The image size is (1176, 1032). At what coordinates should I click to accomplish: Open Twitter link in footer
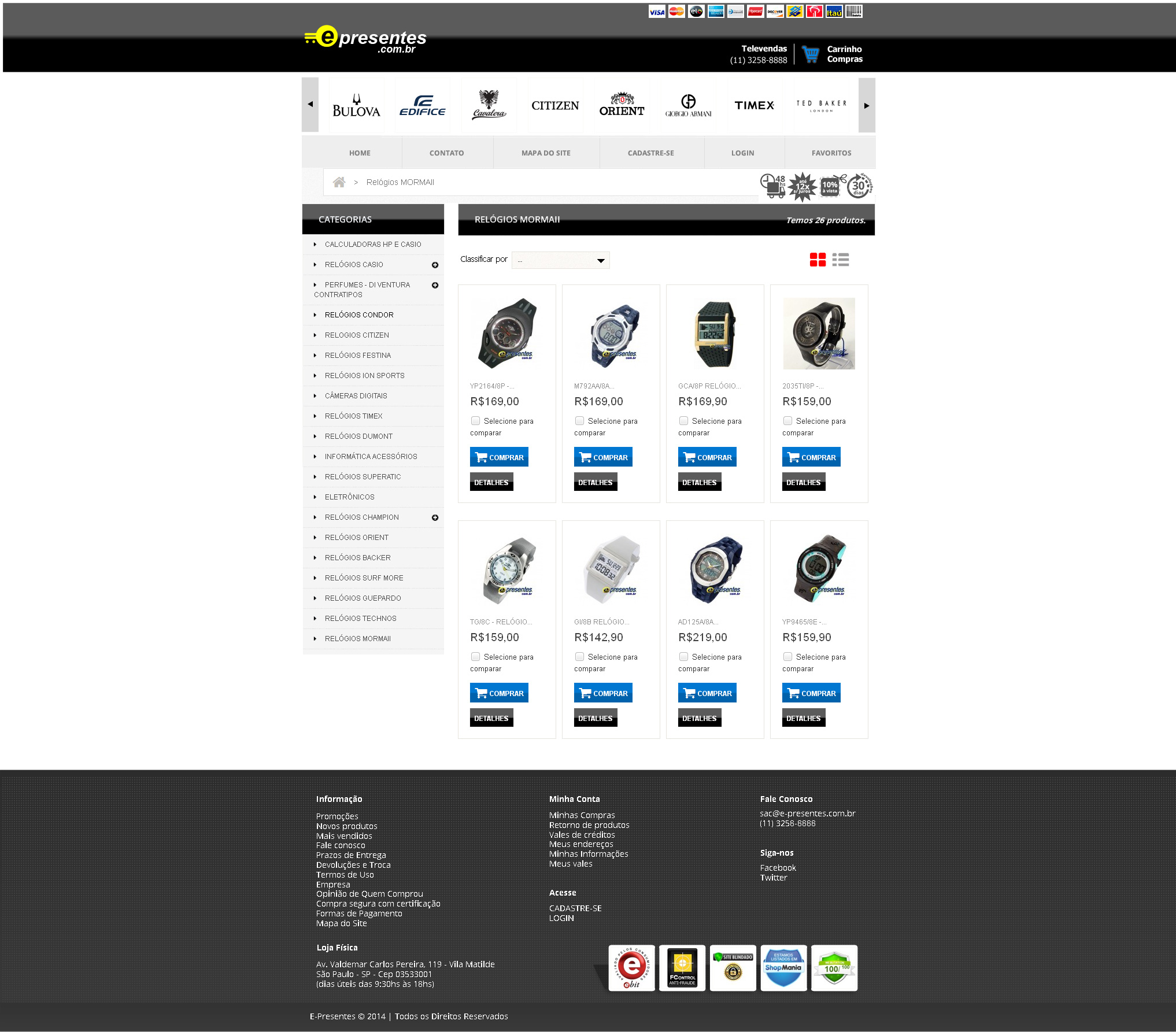pyautogui.click(x=774, y=878)
